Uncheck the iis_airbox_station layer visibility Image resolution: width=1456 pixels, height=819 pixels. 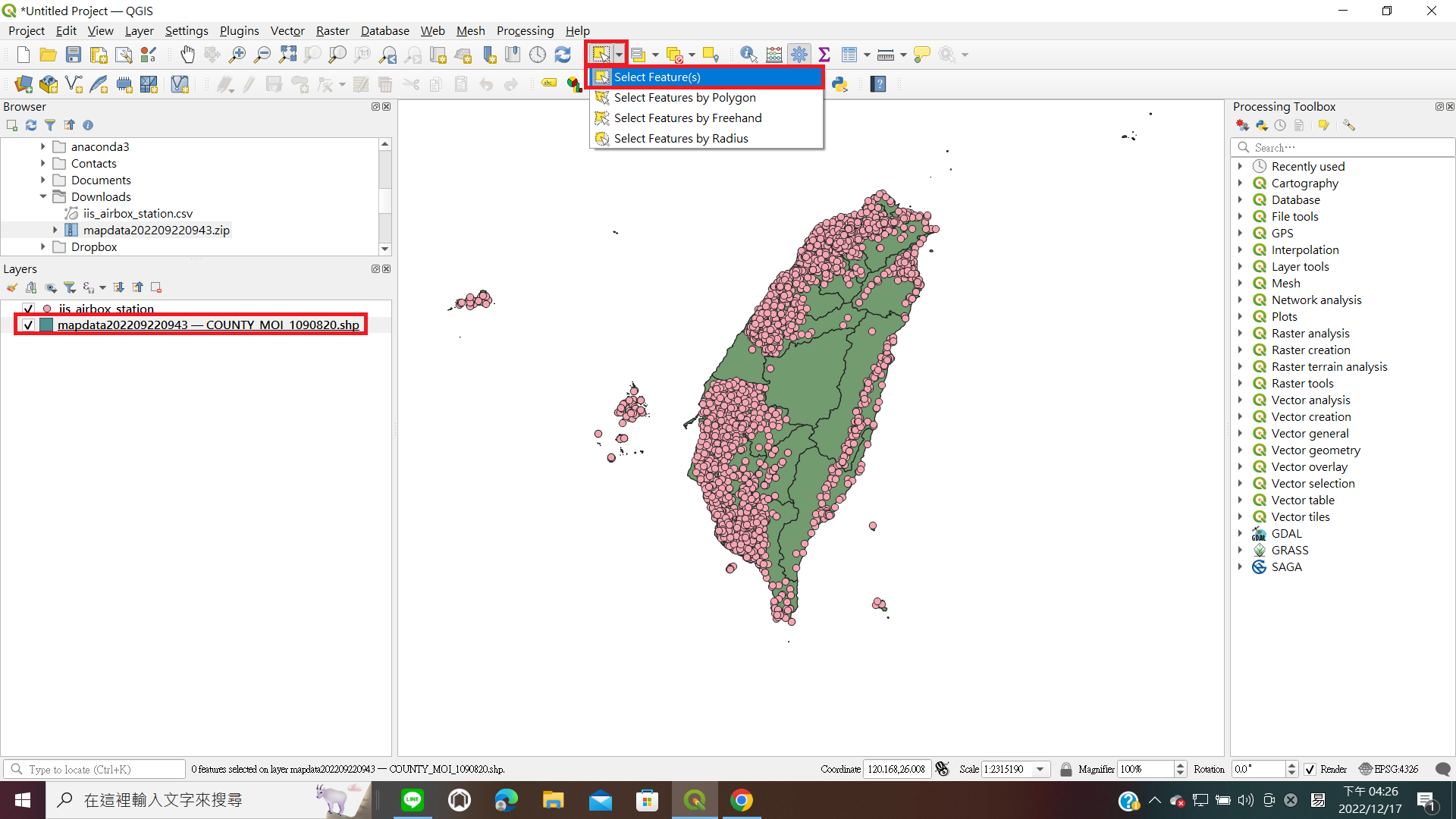(28, 309)
